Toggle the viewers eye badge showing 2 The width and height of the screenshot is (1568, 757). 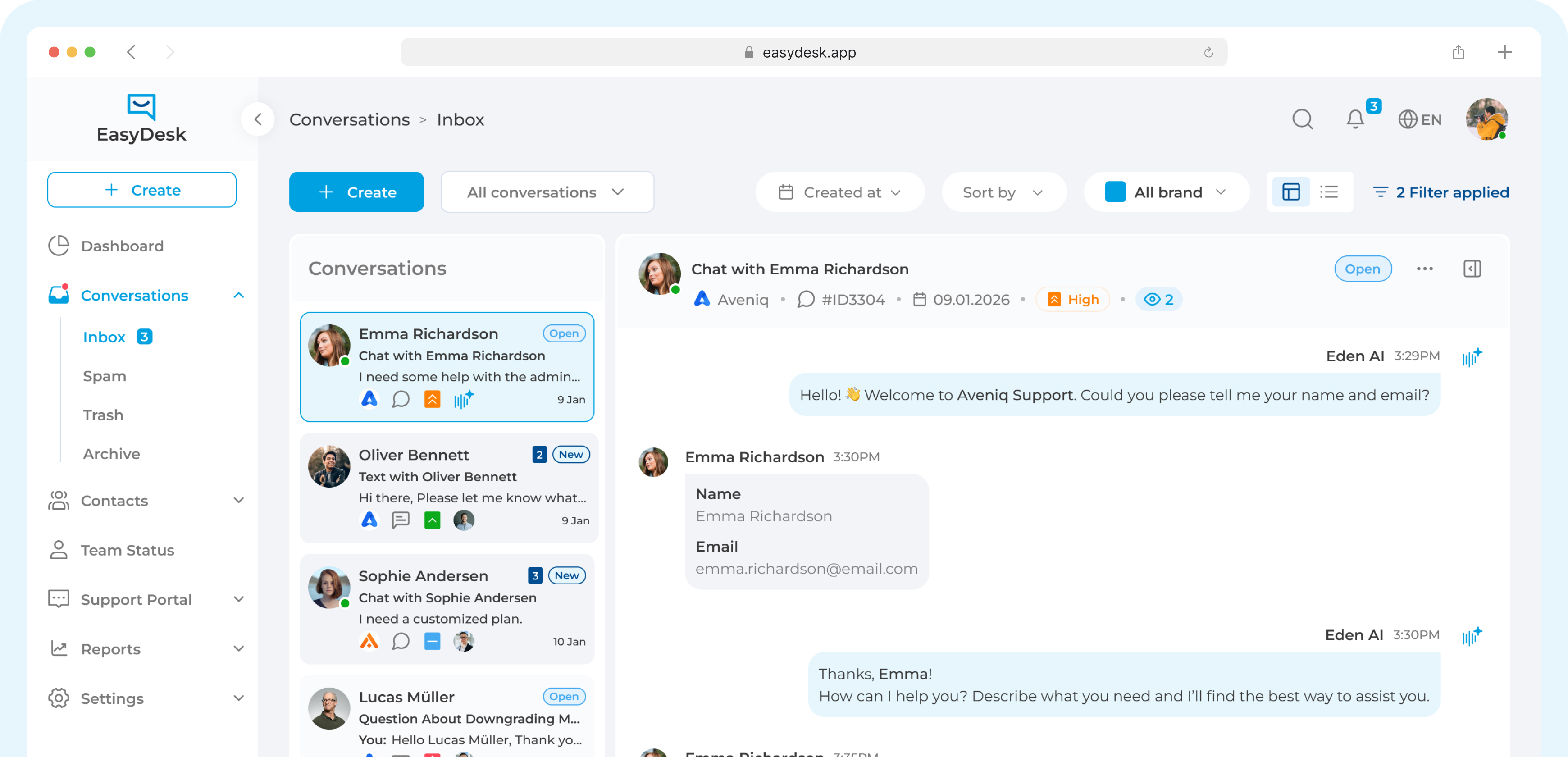pyautogui.click(x=1158, y=299)
